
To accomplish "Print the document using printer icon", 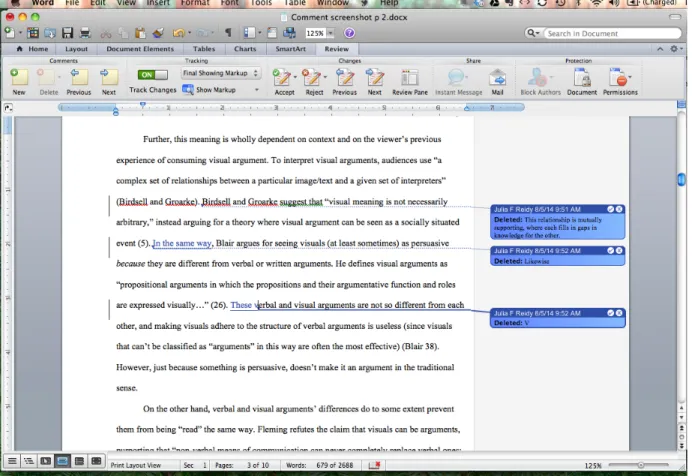I will click(85, 33).
